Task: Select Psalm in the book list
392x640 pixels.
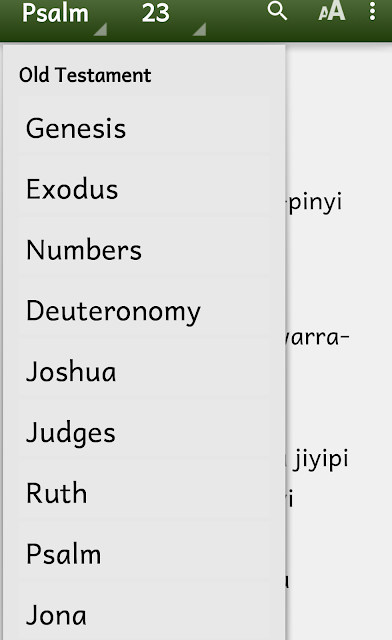Action: click(x=144, y=554)
